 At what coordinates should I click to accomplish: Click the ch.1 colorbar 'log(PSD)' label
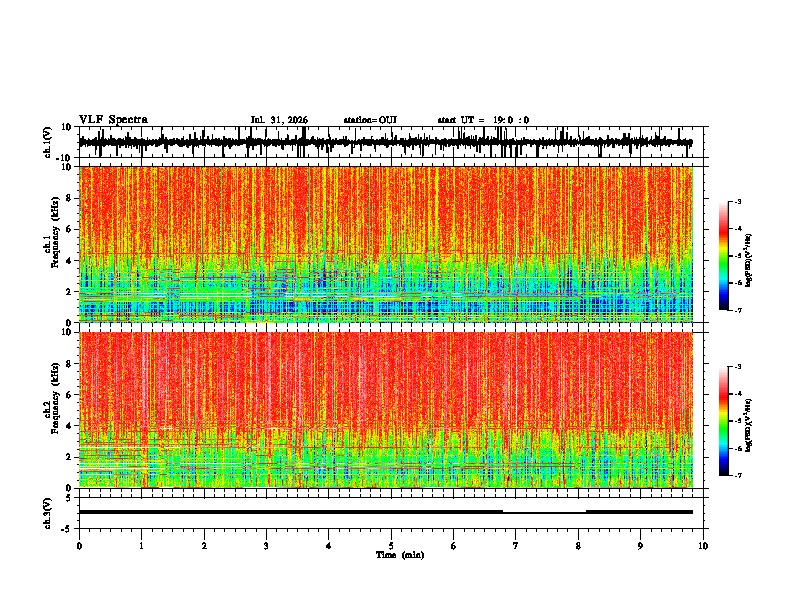tap(748, 261)
